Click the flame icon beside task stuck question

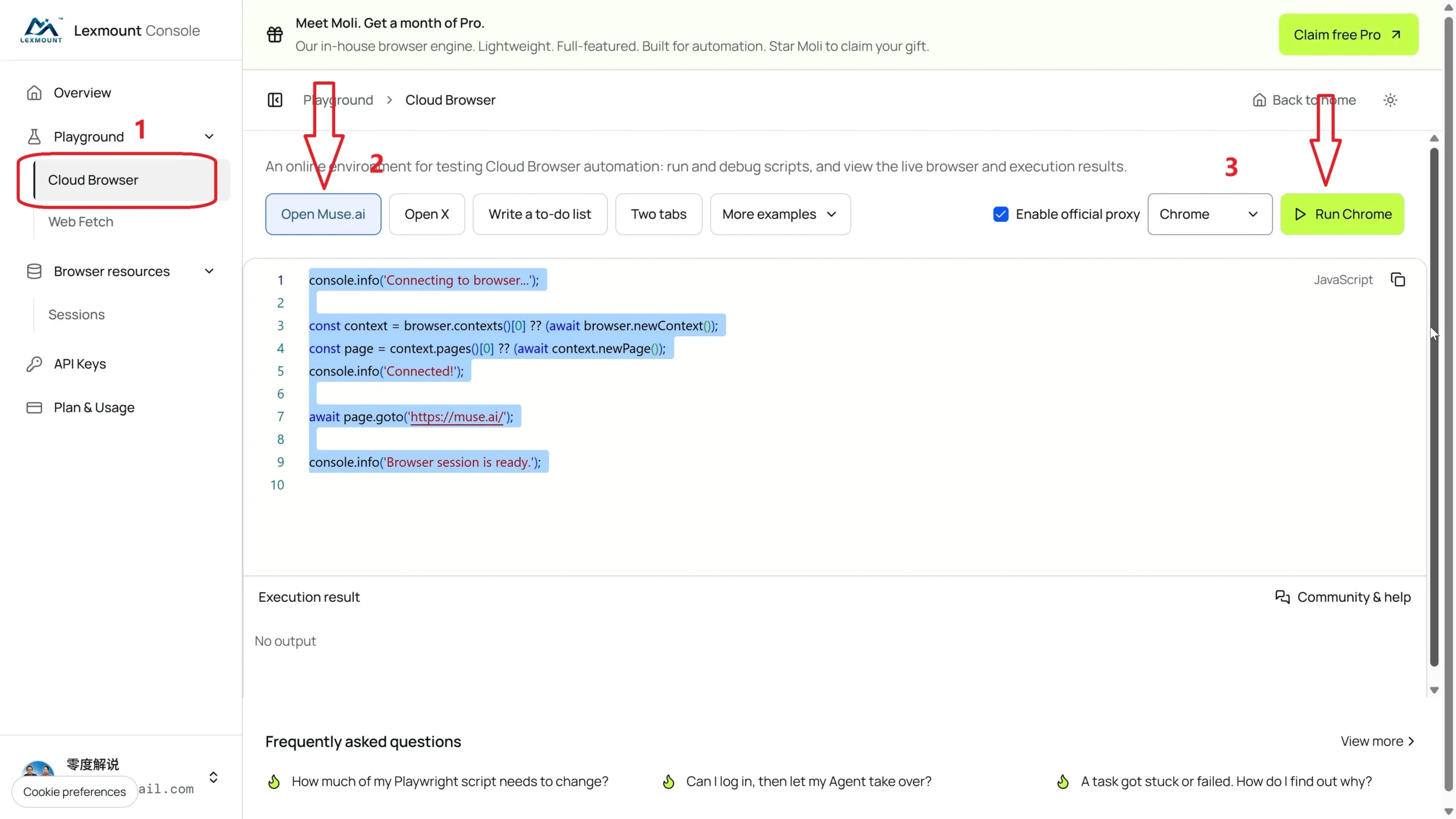1063,781
